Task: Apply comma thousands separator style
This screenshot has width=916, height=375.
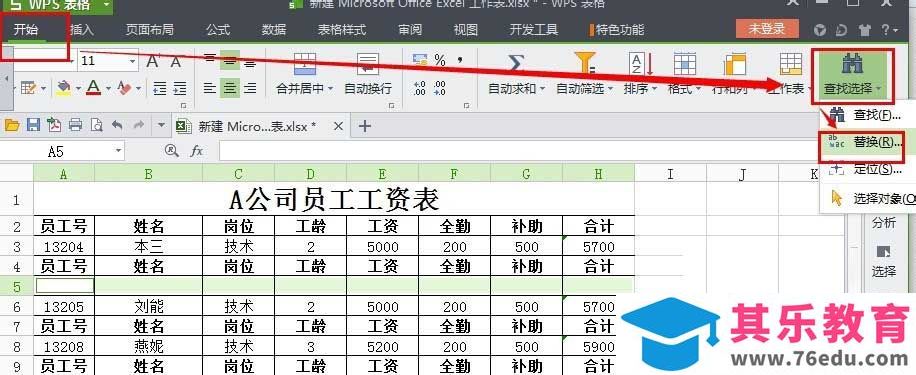Action: (460, 60)
